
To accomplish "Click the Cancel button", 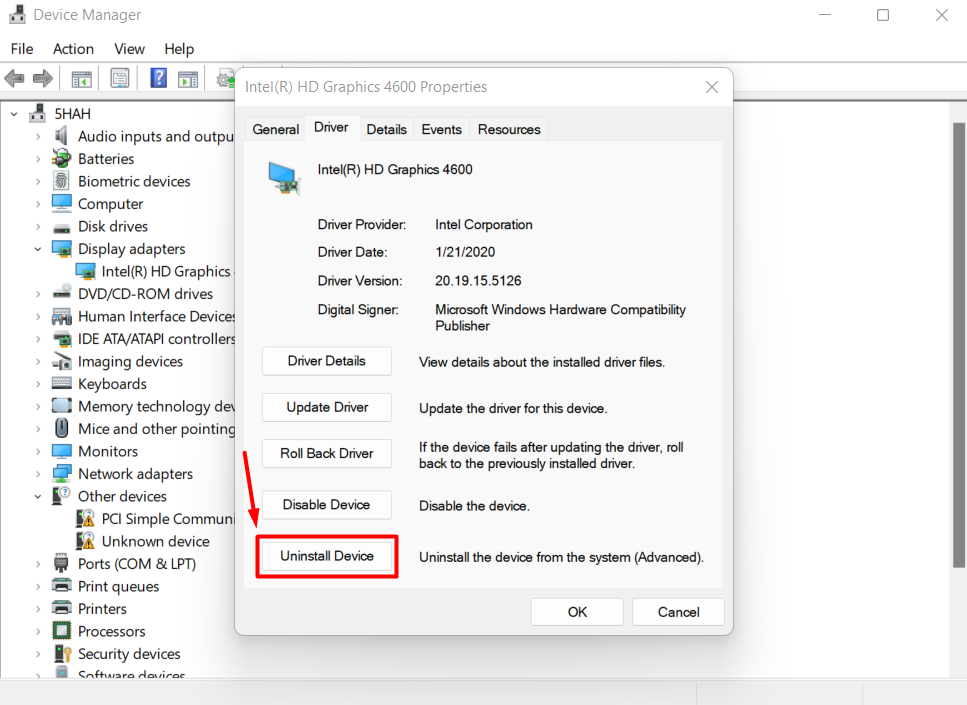I will [x=678, y=612].
